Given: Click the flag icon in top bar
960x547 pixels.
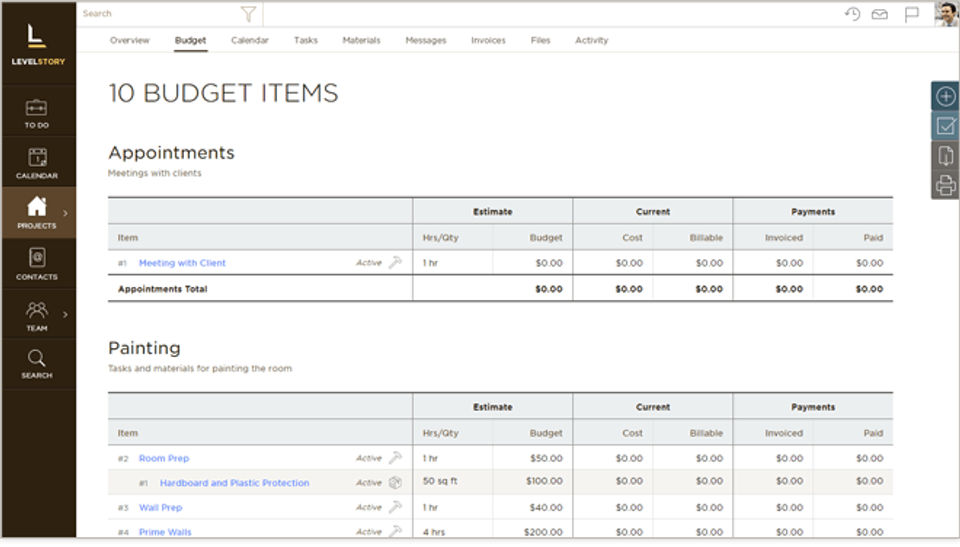Looking at the screenshot, I should coord(911,14).
